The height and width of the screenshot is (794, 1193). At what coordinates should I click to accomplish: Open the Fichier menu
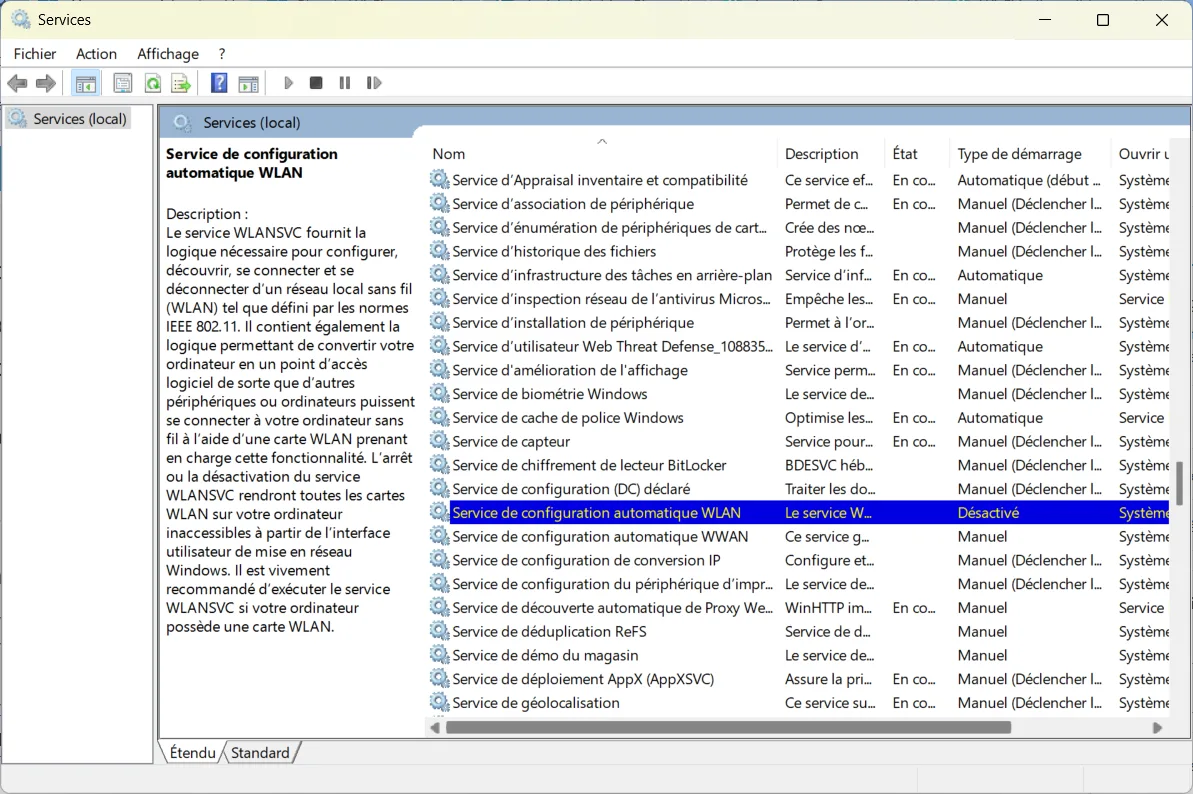(34, 53)
